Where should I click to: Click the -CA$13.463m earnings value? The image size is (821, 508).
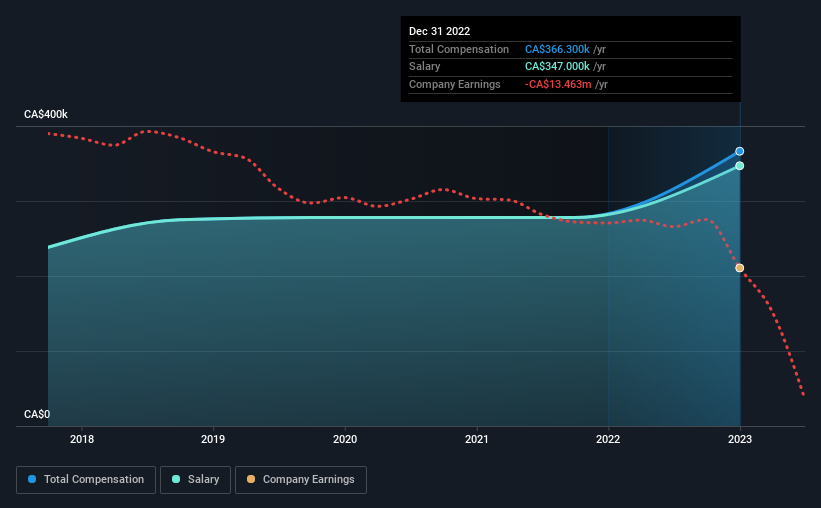coord(558,84)
